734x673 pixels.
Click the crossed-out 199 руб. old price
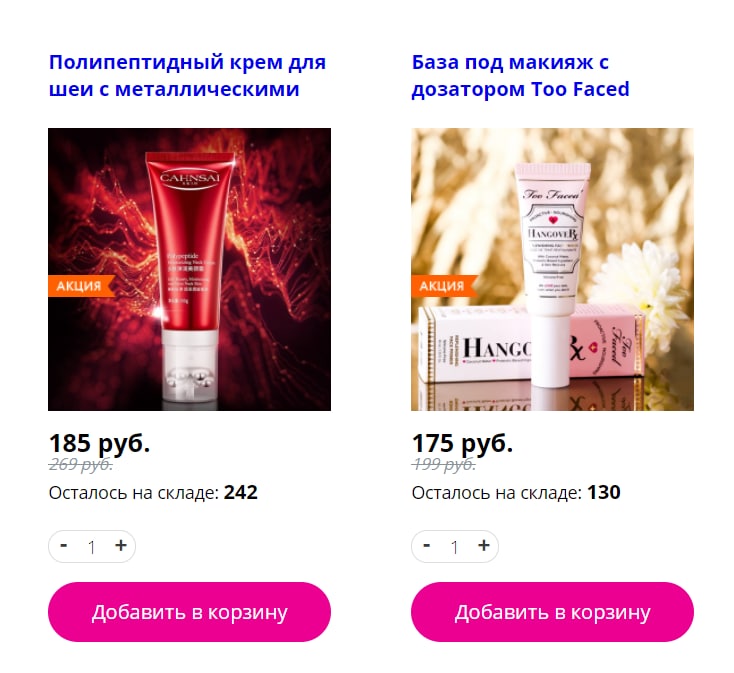tap(443, 465)
